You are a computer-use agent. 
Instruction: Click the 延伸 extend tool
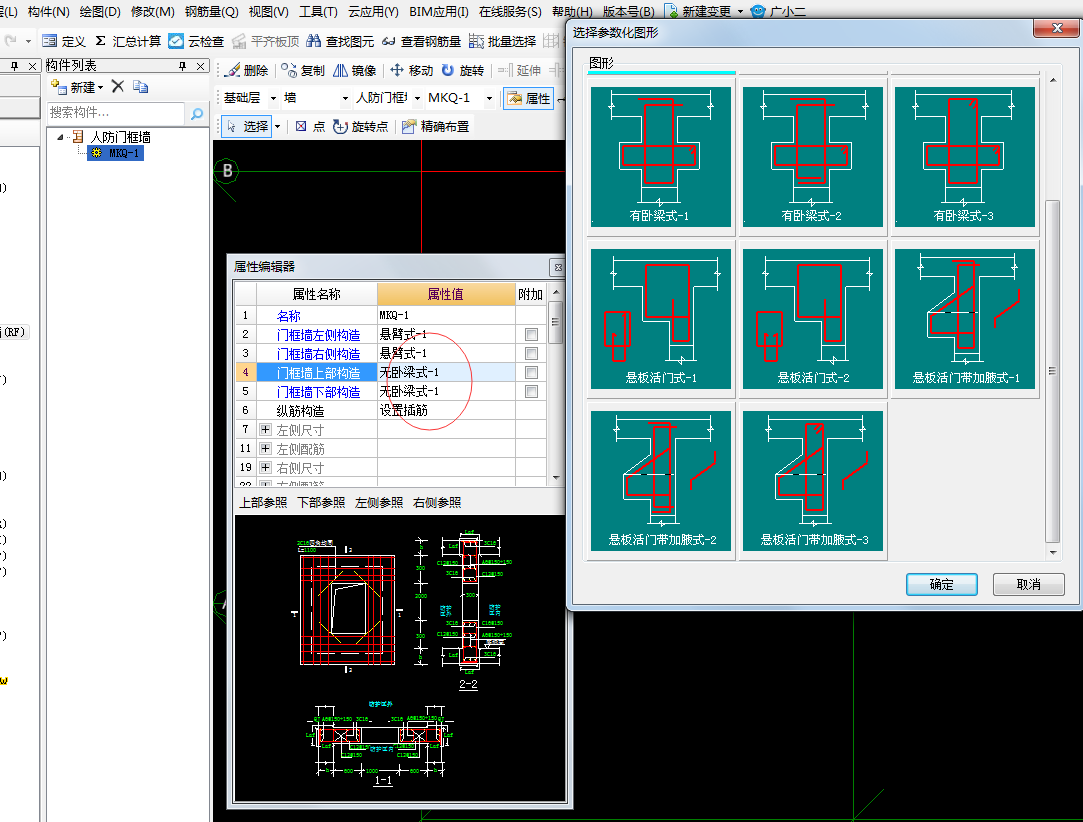point(519,70)
